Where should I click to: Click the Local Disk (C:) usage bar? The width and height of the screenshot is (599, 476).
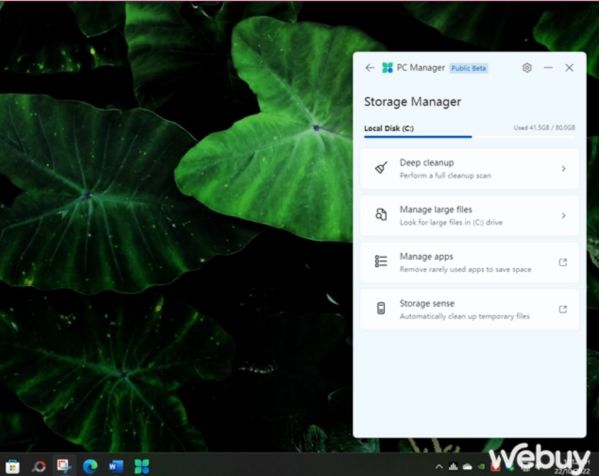tap(469, 136)
